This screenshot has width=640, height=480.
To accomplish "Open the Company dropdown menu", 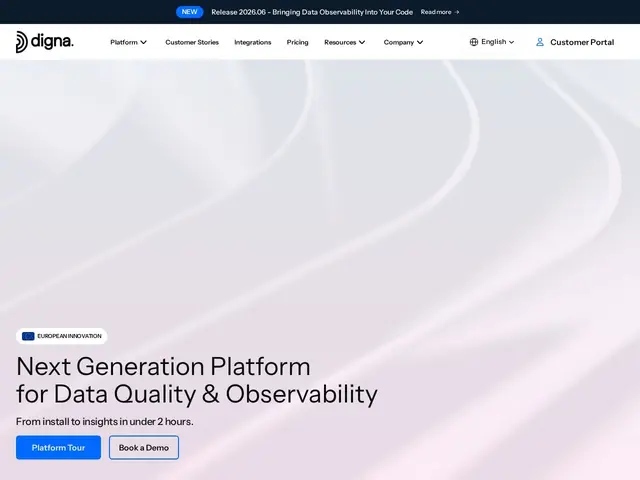I will [x=403, y=42].
